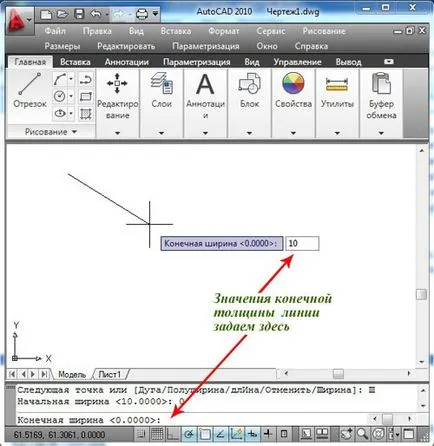Toggle Object snap in status bar
Screen dimensions: 434x446
pos(205,434)
